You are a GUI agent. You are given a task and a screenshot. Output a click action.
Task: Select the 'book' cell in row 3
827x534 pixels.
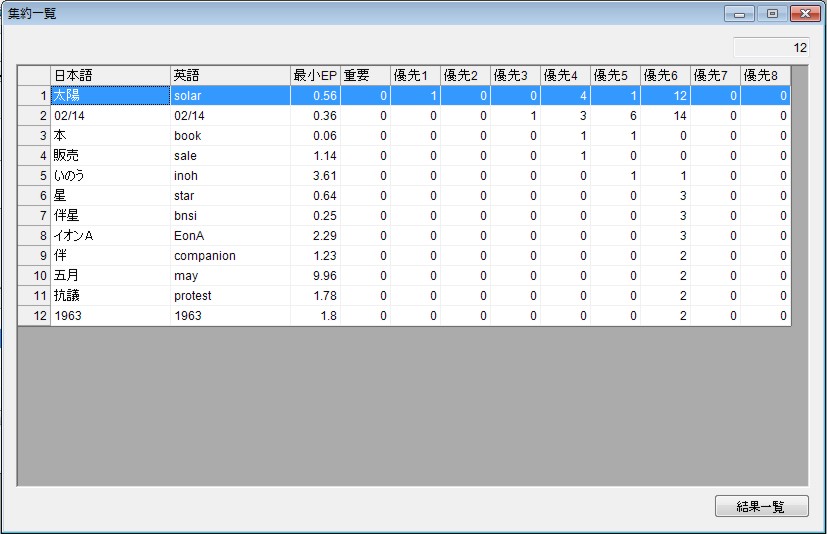click(230, 136)
